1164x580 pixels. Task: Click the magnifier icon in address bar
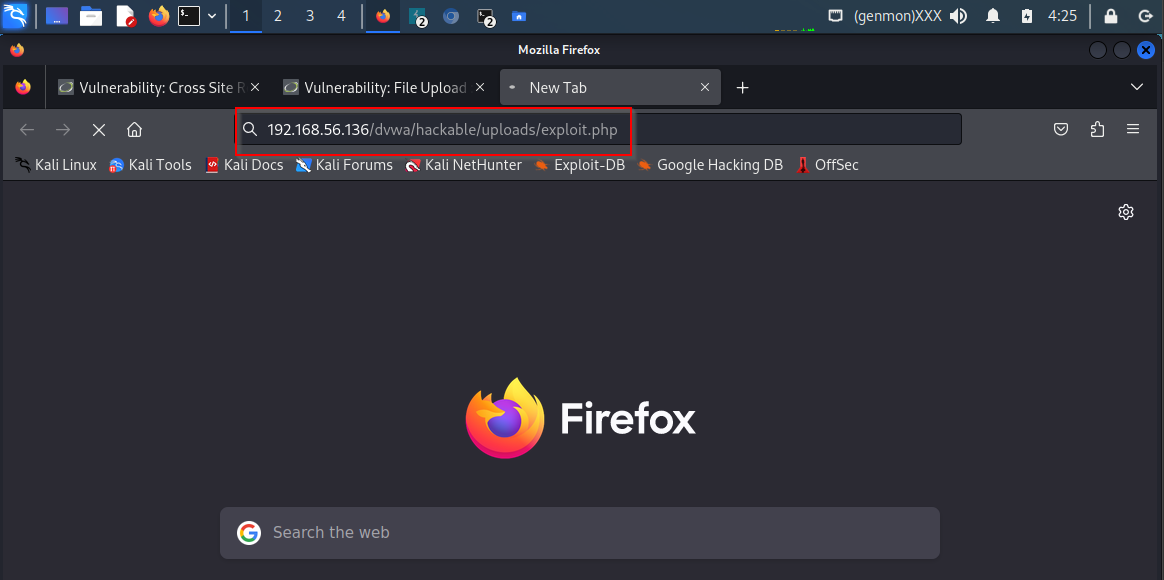click(x=251, y=130)
